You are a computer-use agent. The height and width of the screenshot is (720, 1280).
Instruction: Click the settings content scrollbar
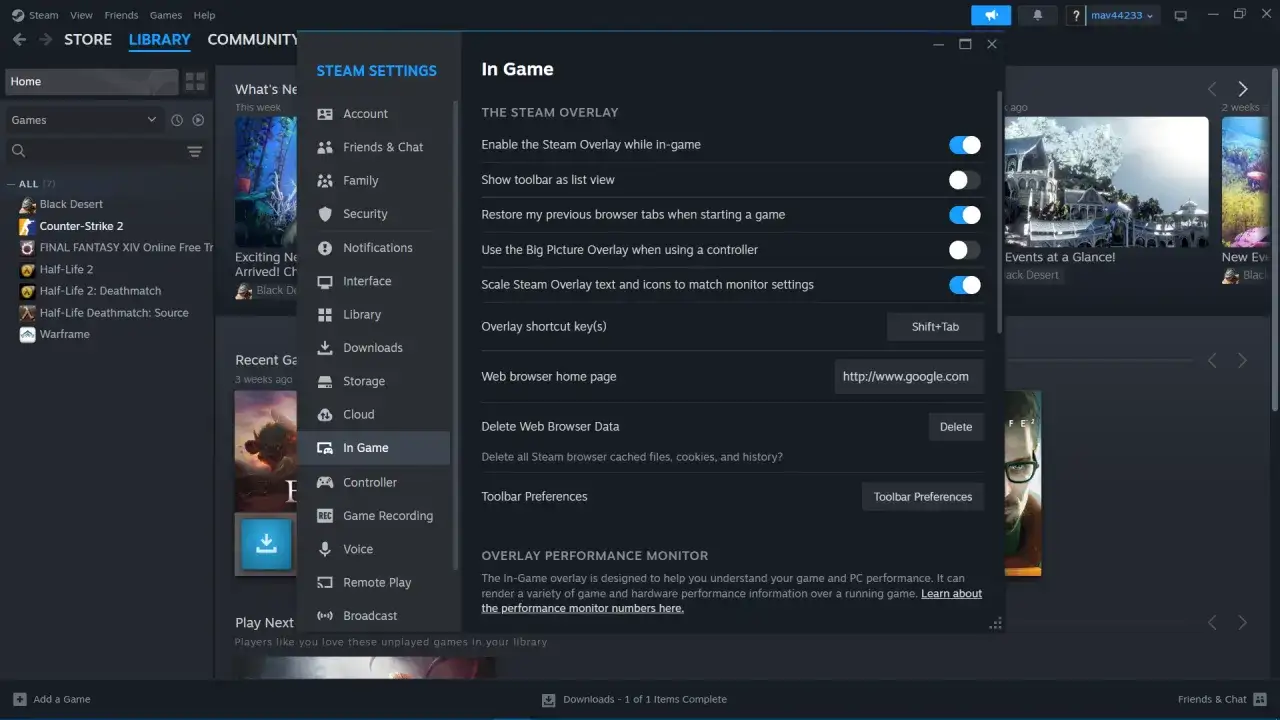point(999,212)
